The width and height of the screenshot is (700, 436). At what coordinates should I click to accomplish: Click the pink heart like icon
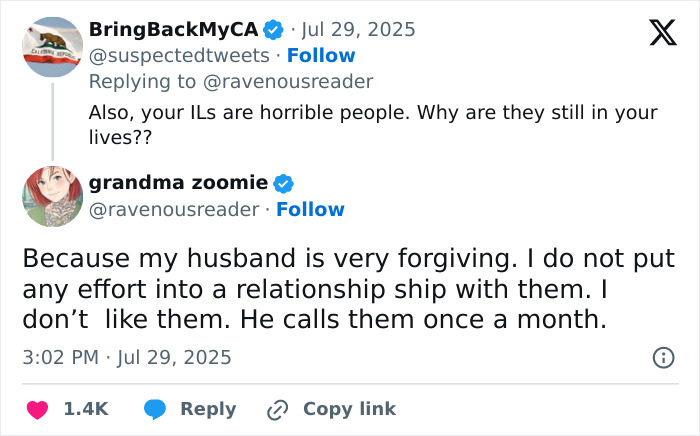pos(37,409)
